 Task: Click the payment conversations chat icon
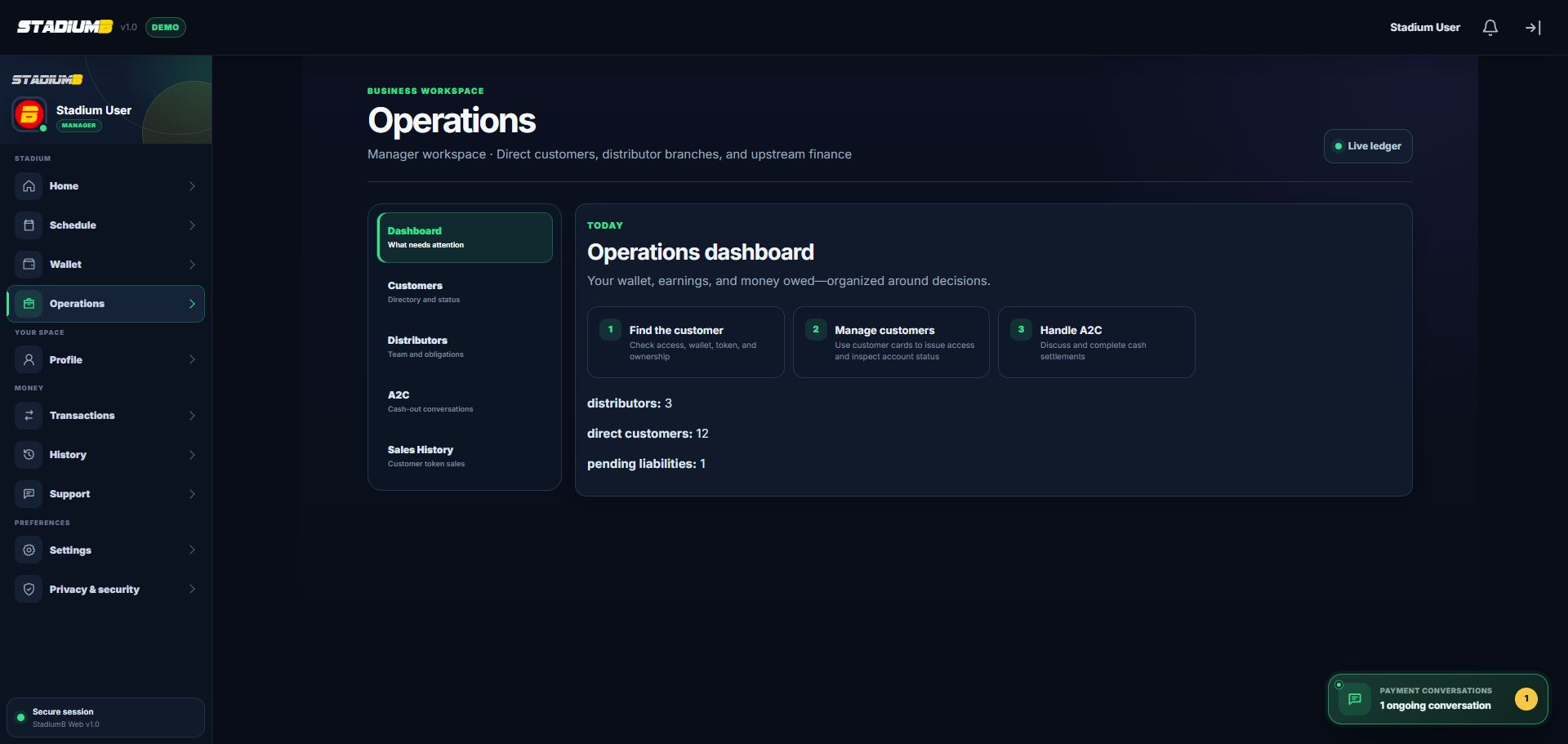(x=1354, y=699)
